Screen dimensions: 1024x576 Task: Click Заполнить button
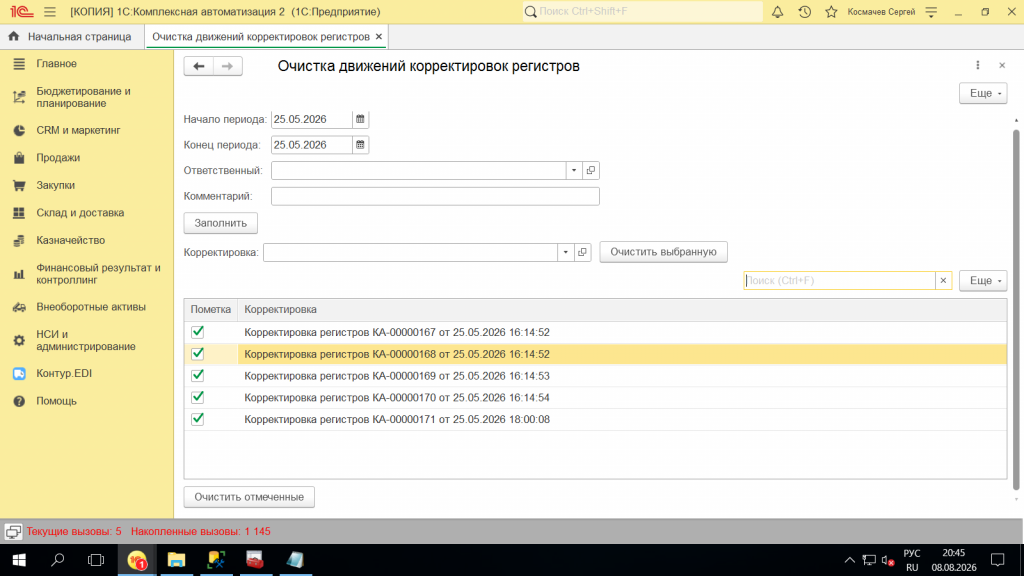coord(221,223)
